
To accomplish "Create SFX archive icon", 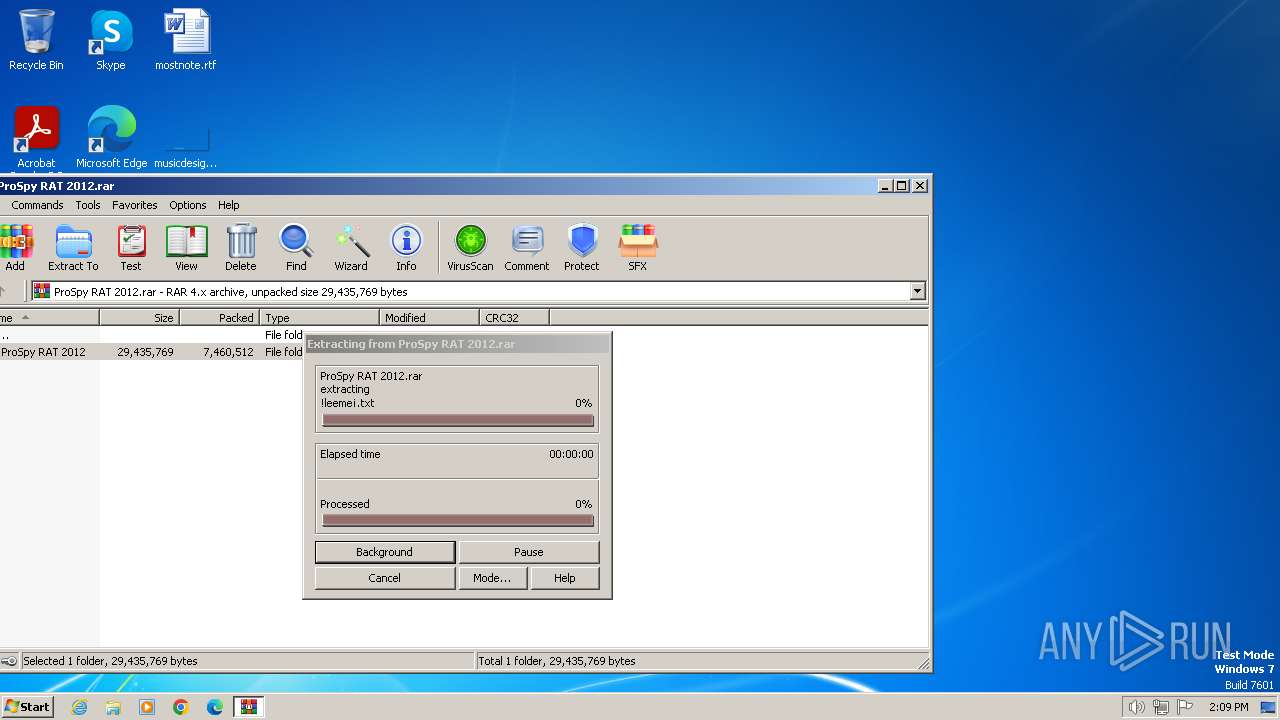I will tap(637, 247).
